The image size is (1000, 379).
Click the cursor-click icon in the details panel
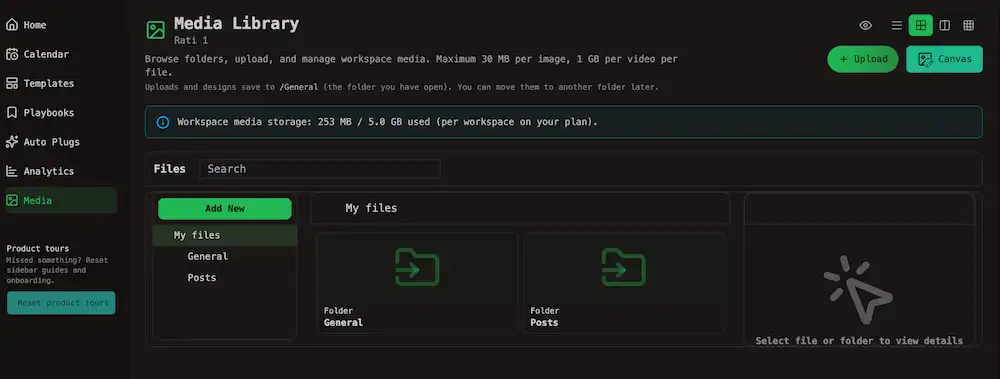[858, 289]
